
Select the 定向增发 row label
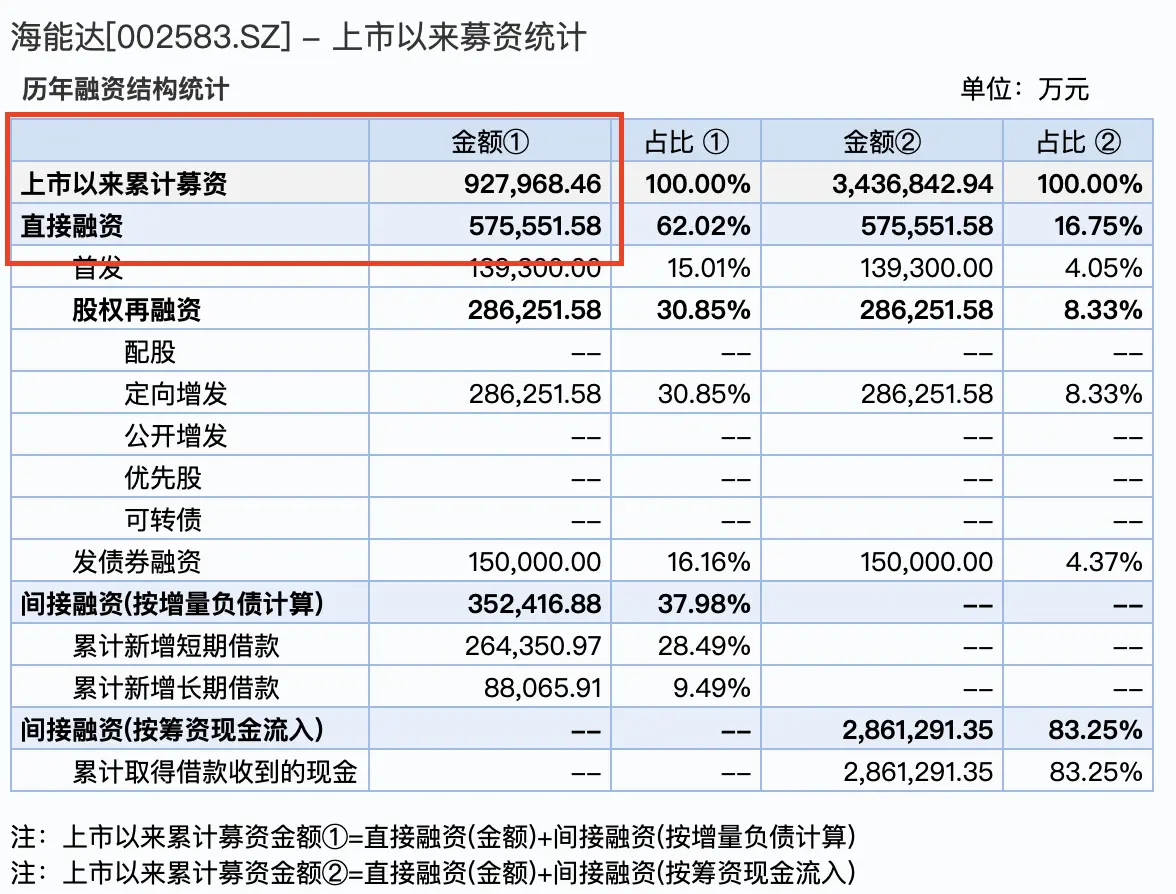tap(176, 394)
